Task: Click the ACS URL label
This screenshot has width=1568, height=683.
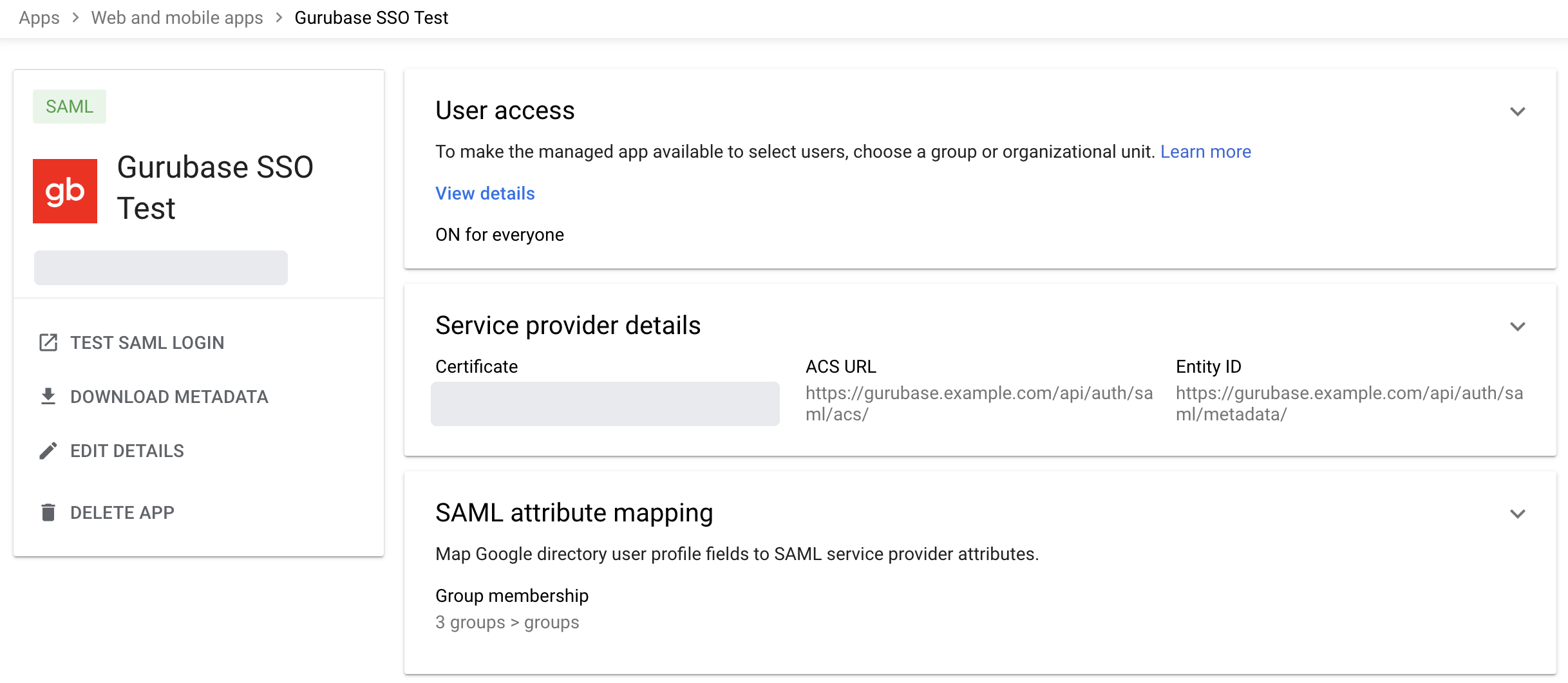Action: 841,366
